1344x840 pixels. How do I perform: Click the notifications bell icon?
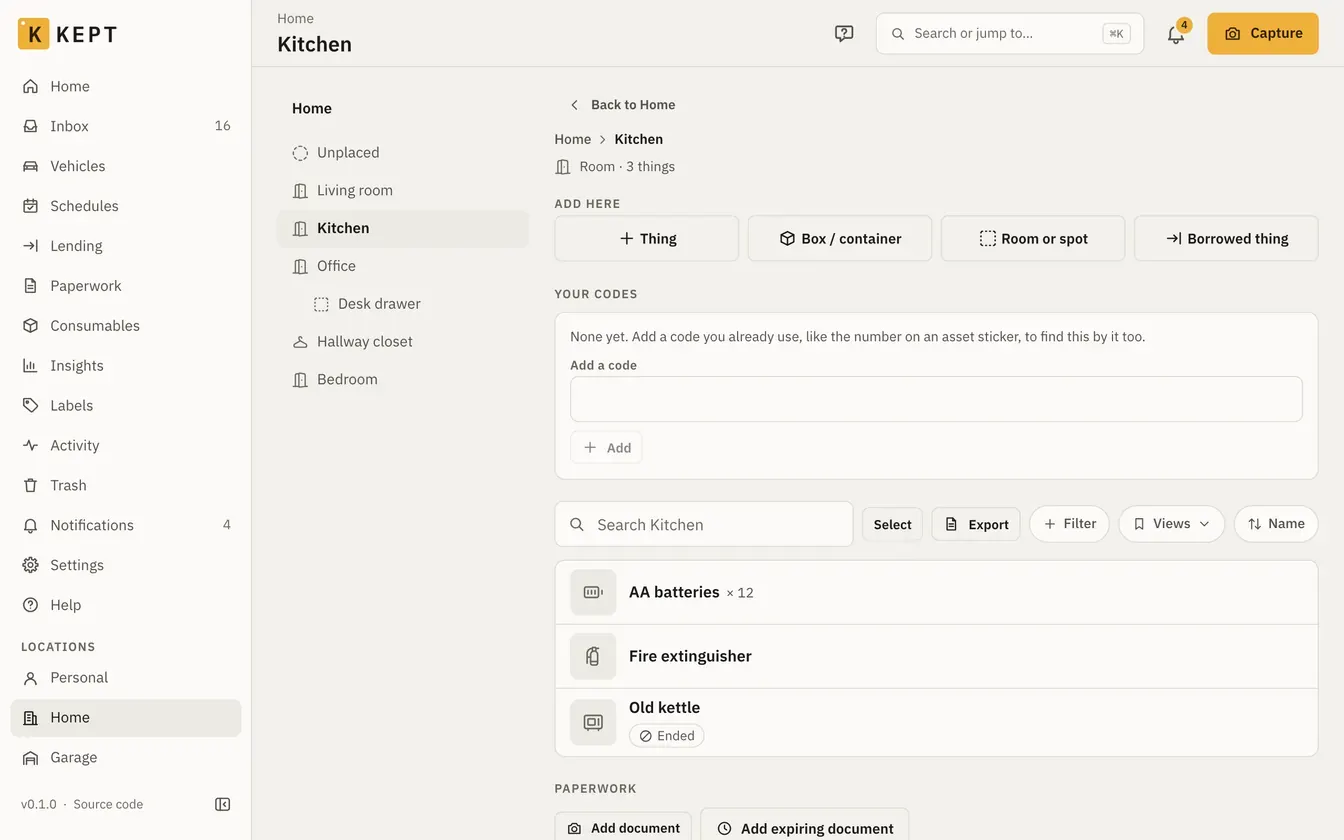coord(1176,34)
